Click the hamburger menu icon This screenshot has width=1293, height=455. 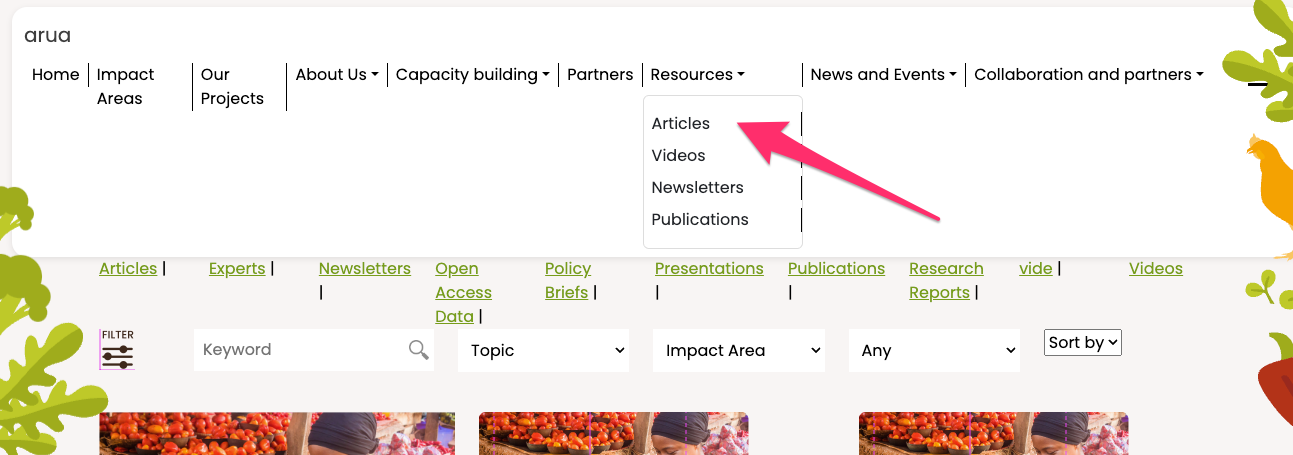(x=1257, y=85)
